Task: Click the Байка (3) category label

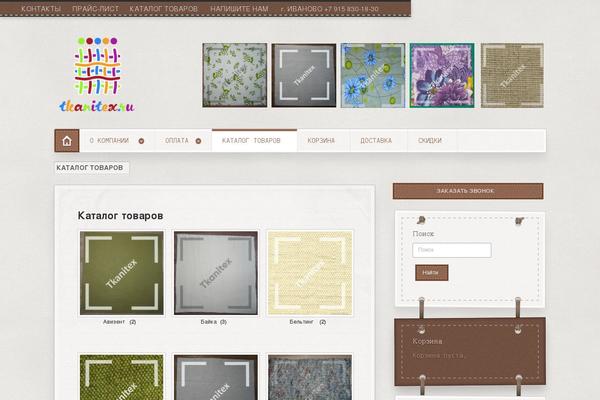Action: coord(214,322)
